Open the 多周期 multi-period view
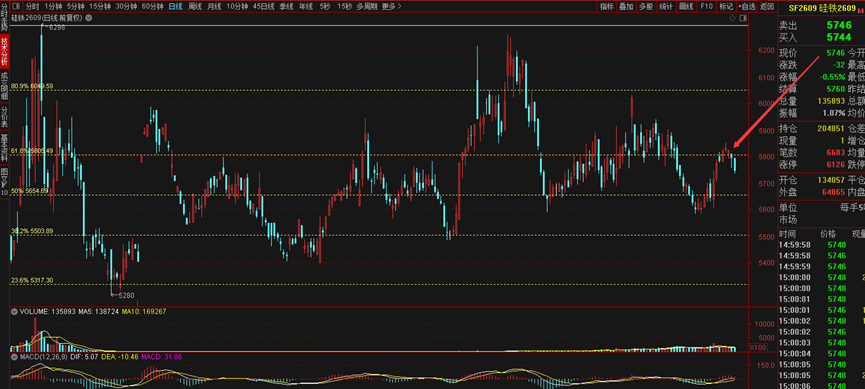865x389 pixels. coord(367,7)
